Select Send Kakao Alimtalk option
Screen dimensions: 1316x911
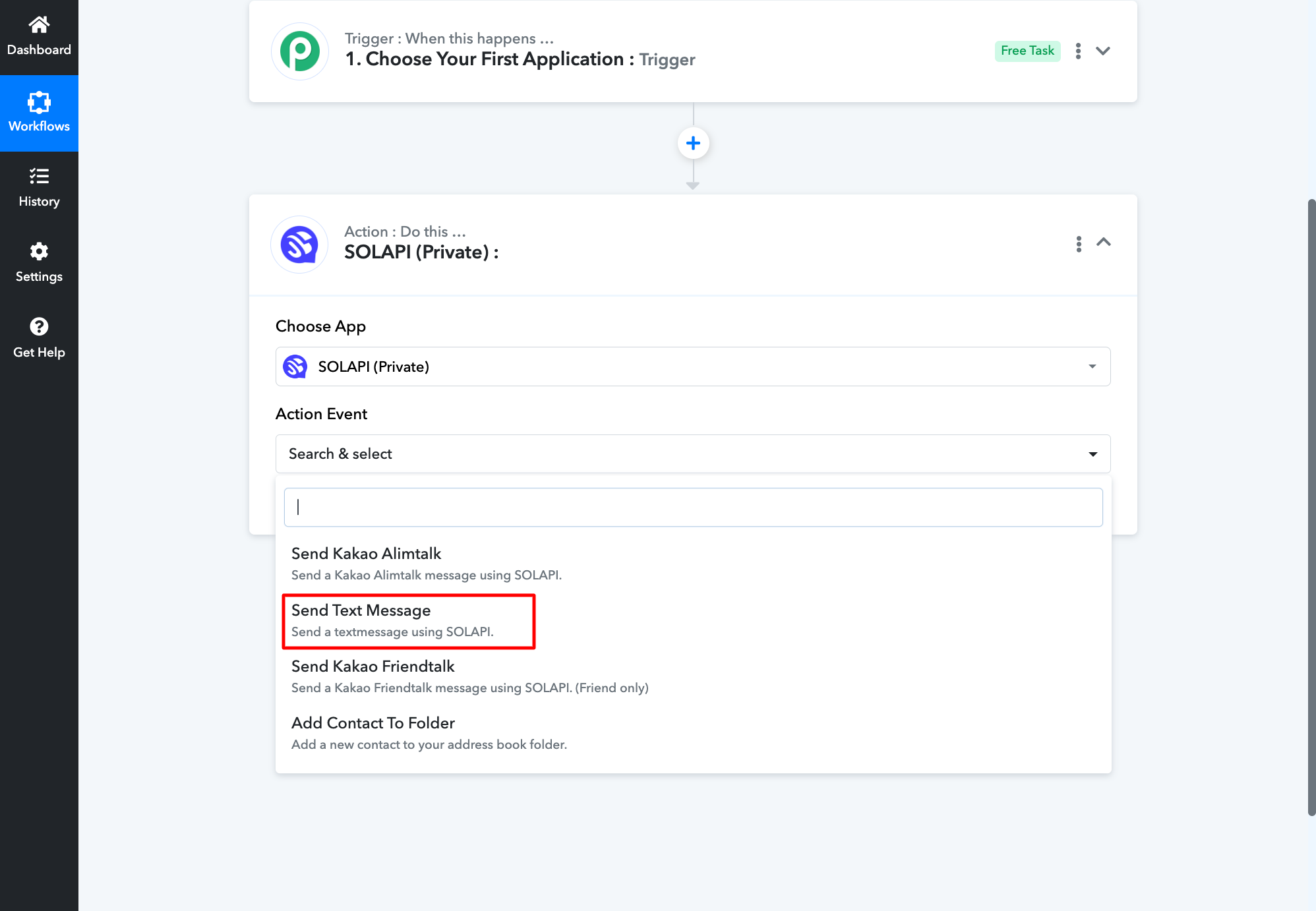[693, 564]
